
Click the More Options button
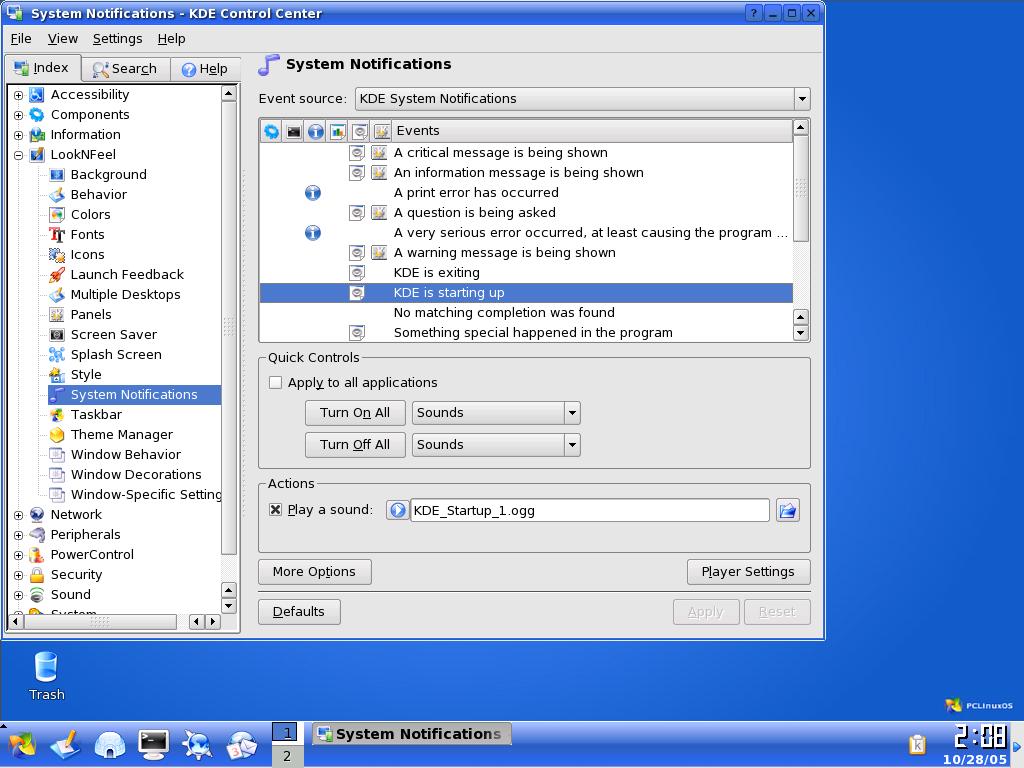click(314, 571)
